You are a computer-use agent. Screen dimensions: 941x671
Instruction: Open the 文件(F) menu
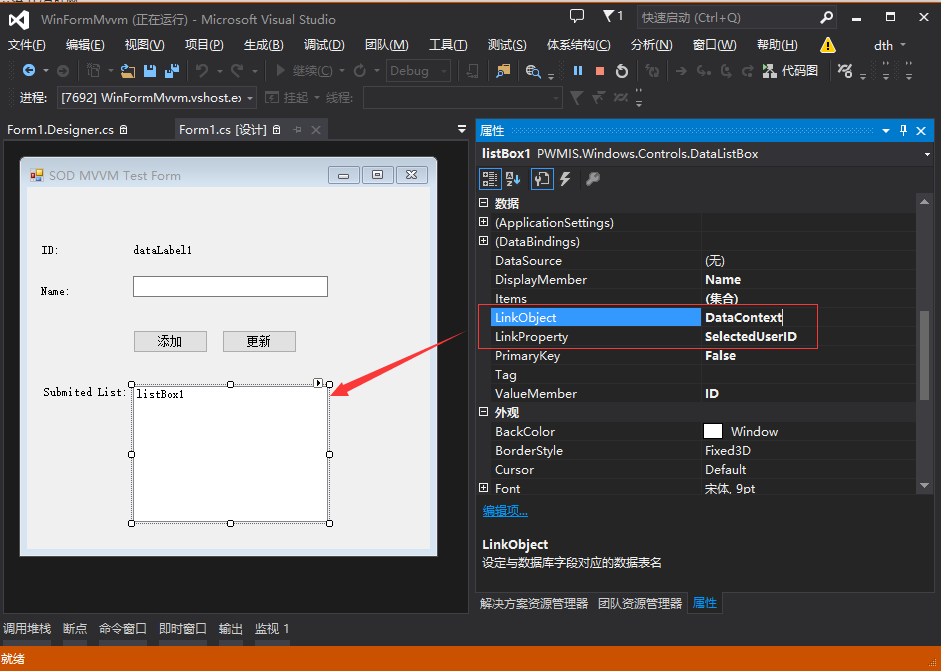(x=26, y=45)
